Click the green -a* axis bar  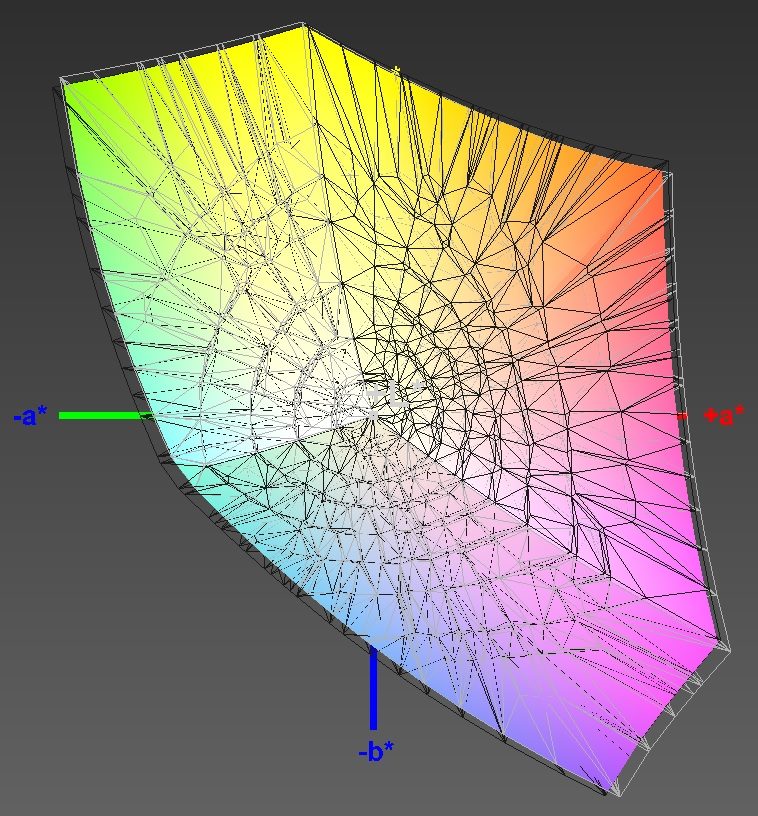pos(106,415)
